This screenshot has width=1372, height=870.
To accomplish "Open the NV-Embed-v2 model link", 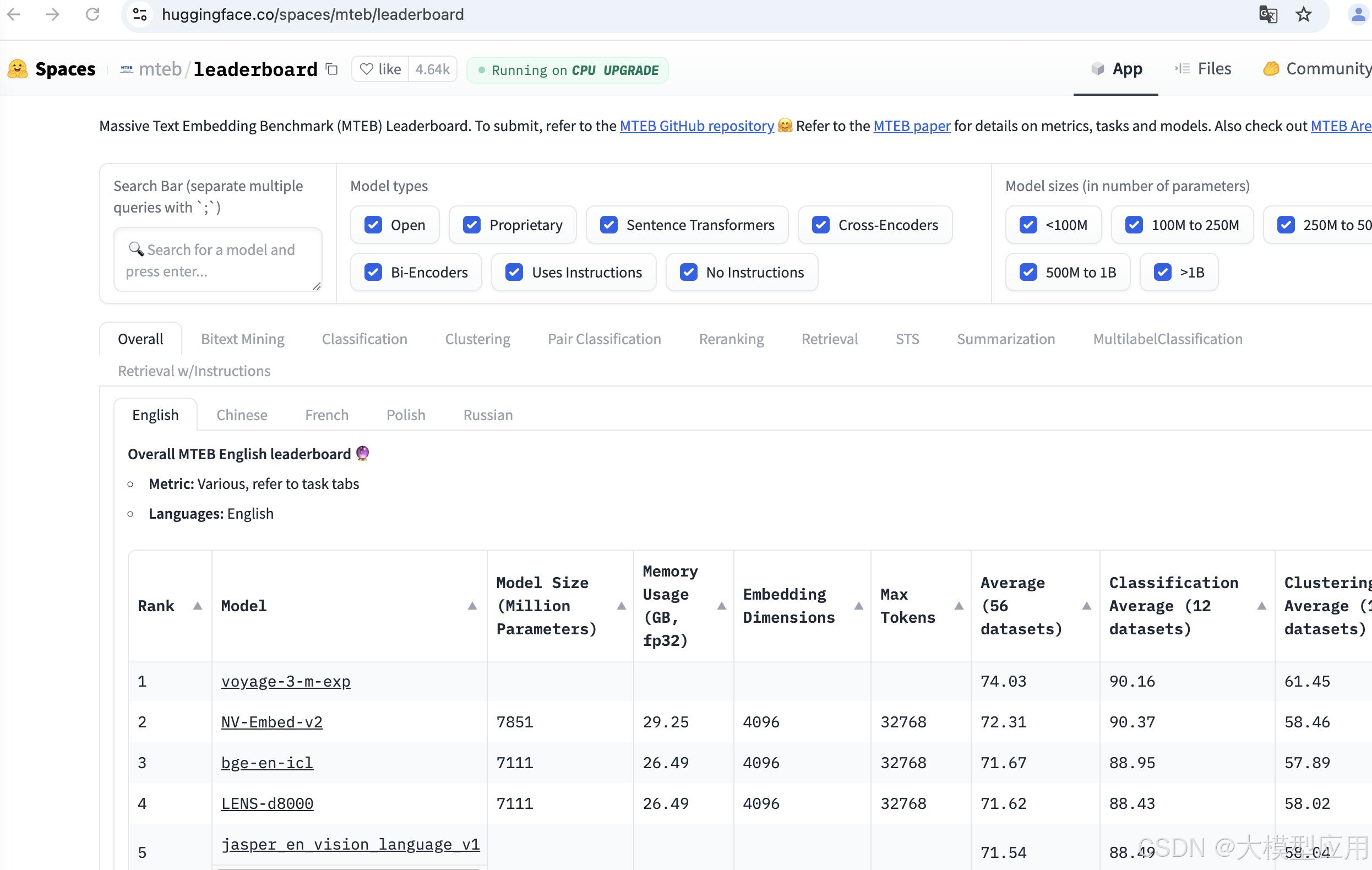I will [x=272, y=722].
